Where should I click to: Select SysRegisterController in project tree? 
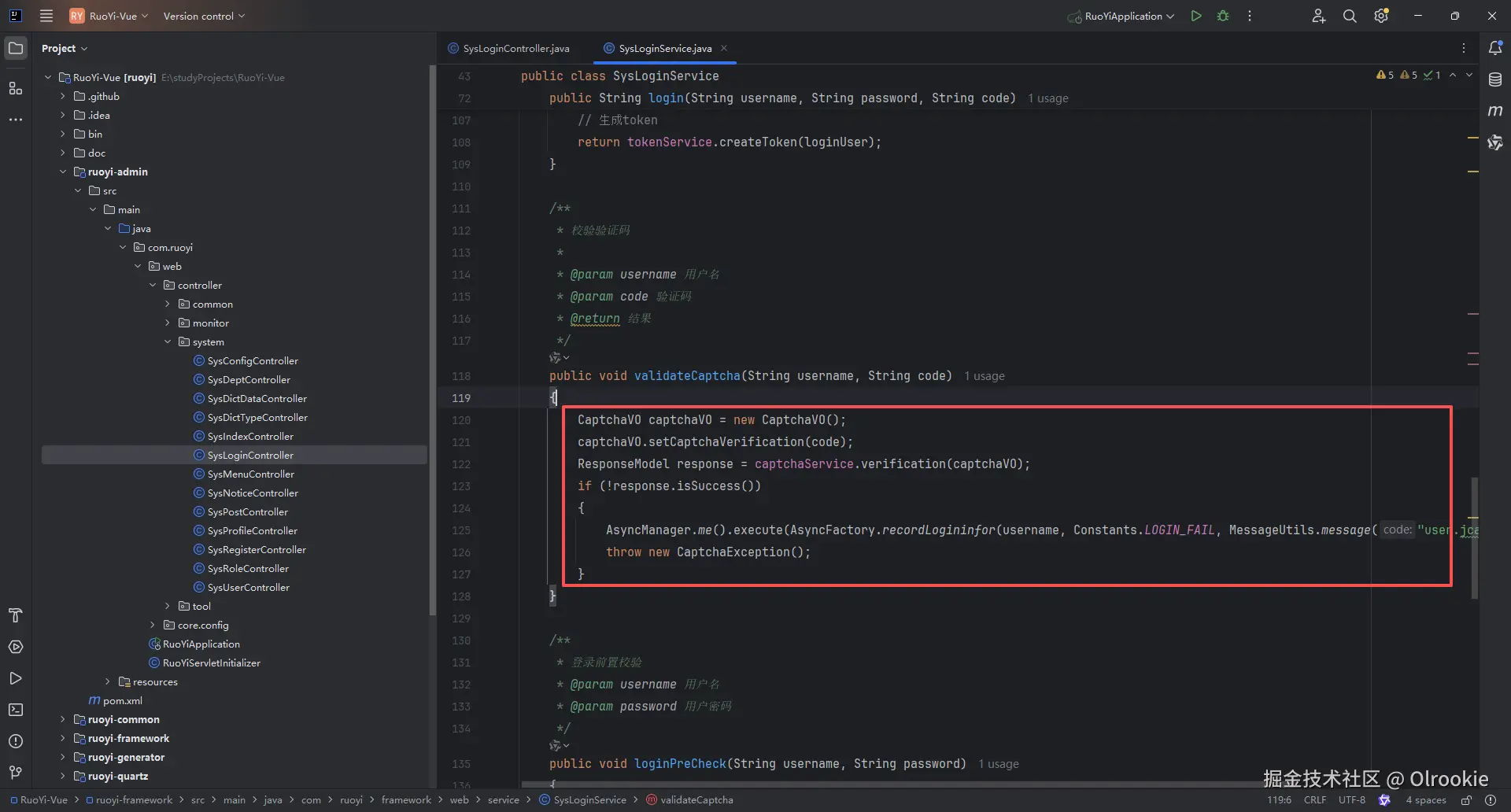(x=257, y=549)
